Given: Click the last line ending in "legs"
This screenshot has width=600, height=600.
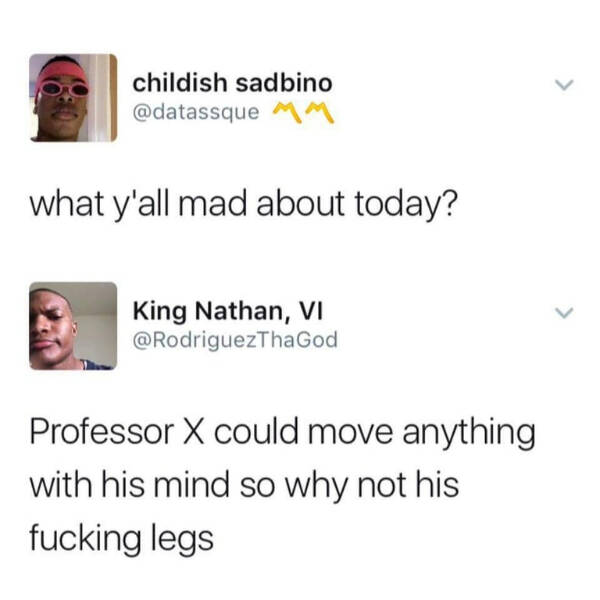Looking at the screenshot, I should [121, 539].
